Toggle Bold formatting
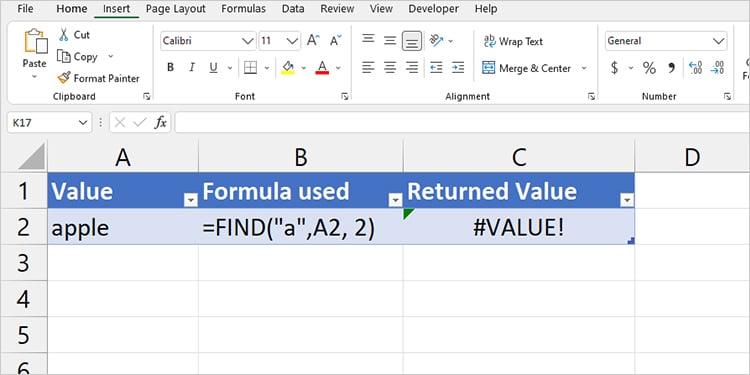 click(170, 68)
